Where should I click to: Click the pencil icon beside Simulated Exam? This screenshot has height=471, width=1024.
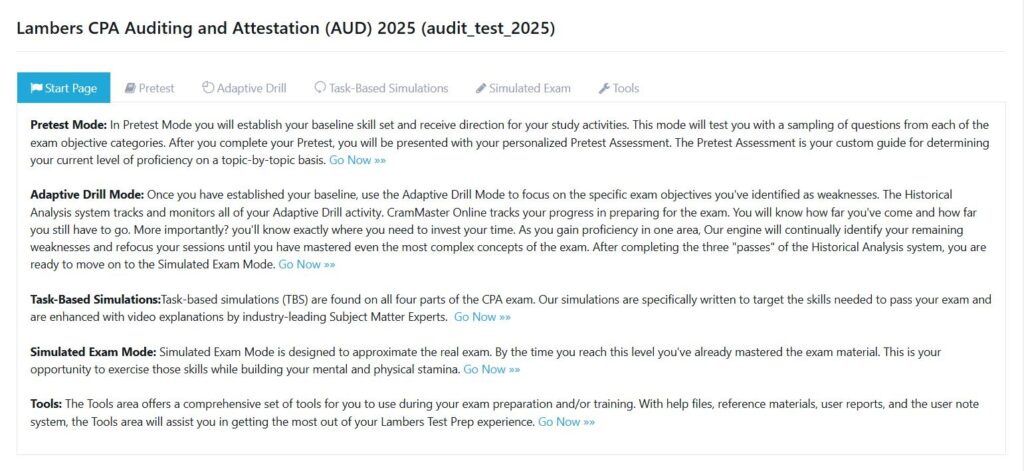pyautogui.click(x=481, y=88)
